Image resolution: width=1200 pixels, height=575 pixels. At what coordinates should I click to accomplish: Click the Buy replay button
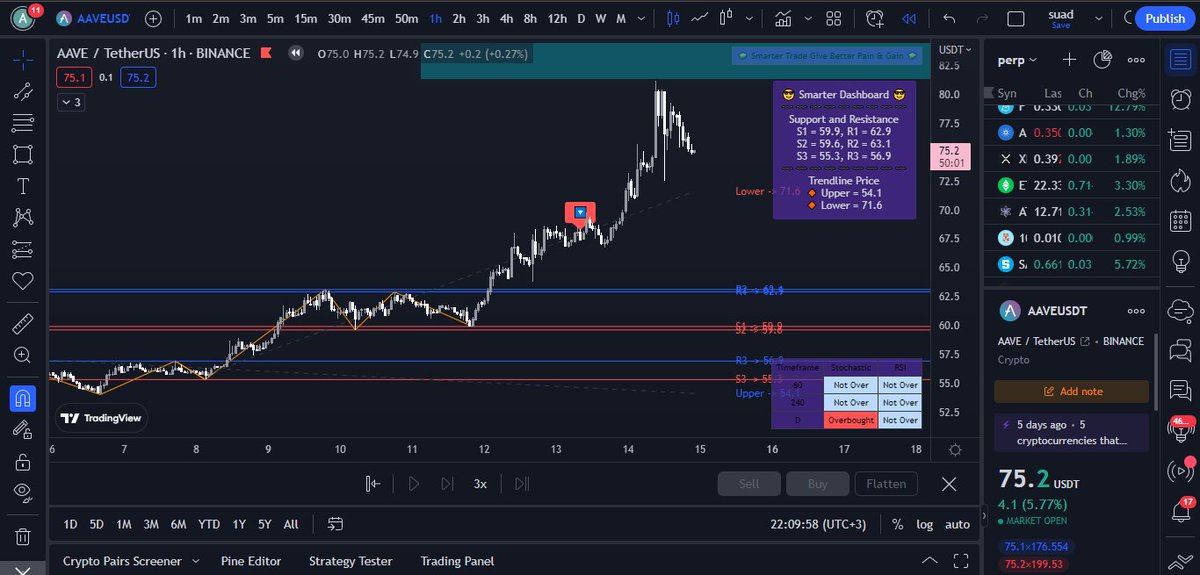[817, 484]
